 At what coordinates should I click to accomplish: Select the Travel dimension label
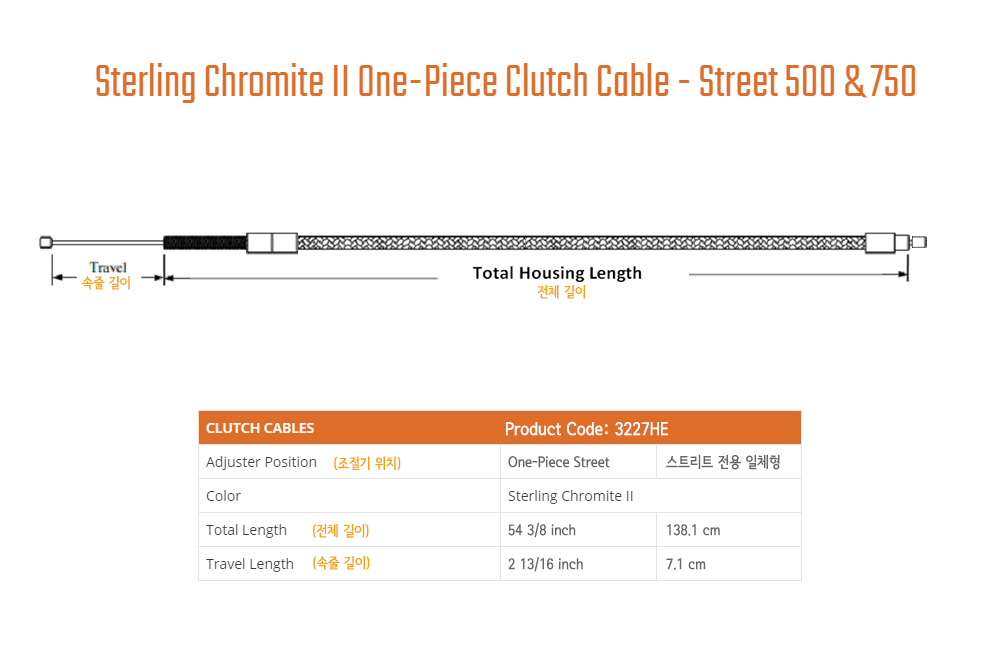(108, 267)
